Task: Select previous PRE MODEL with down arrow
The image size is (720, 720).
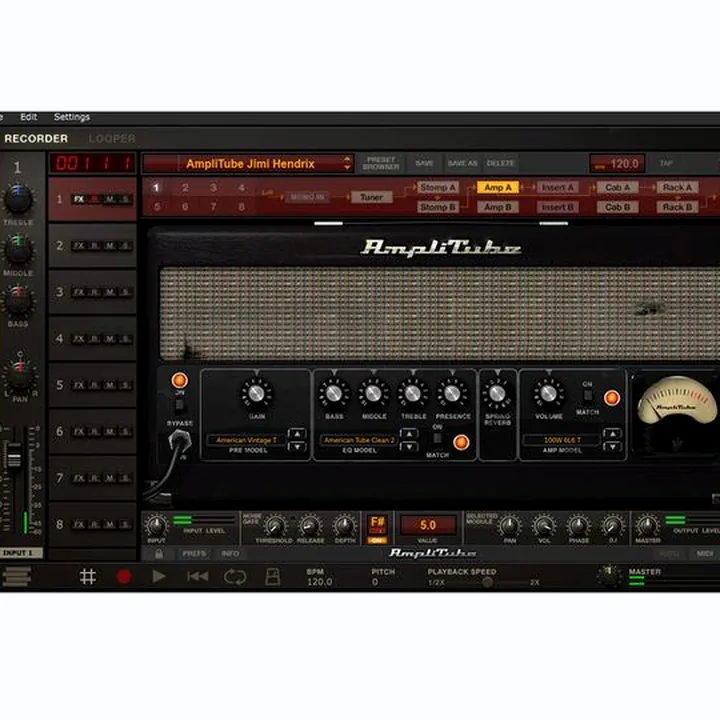Action: click(297, 446)
